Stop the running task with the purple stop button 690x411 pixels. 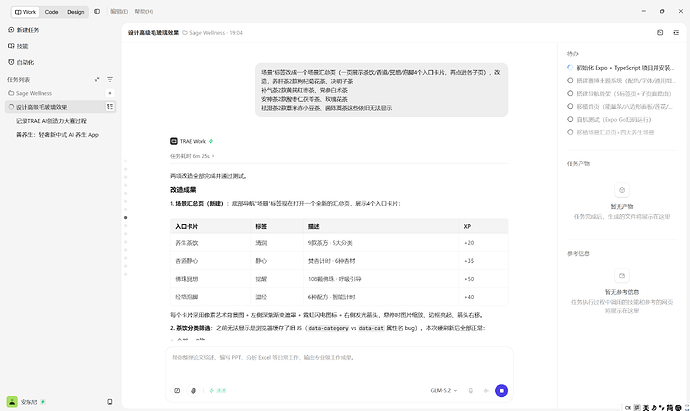pyautogui.click(x=501, y=390)
